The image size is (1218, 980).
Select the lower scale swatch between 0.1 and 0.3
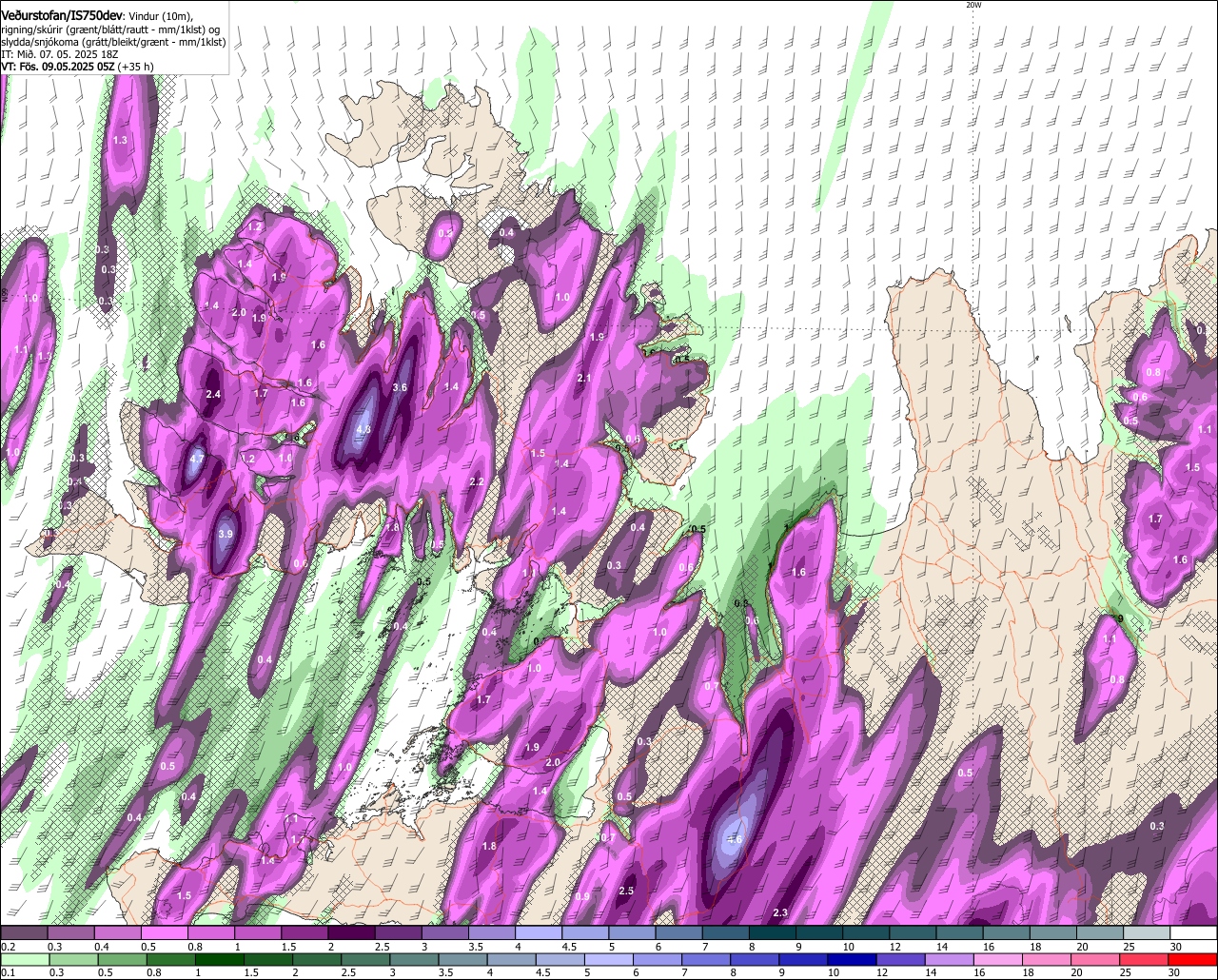(24, 960)
